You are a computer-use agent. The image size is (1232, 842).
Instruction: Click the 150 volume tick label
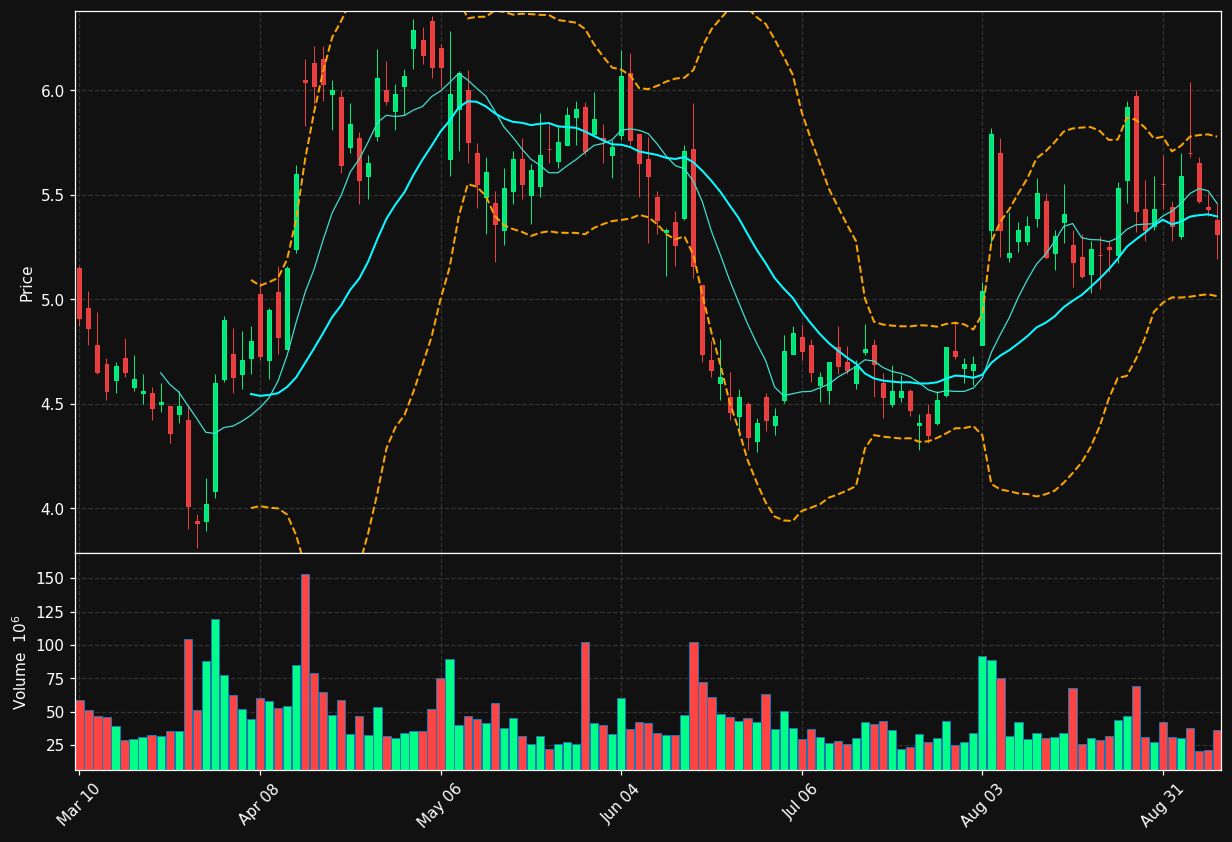(x=52, y=579)
